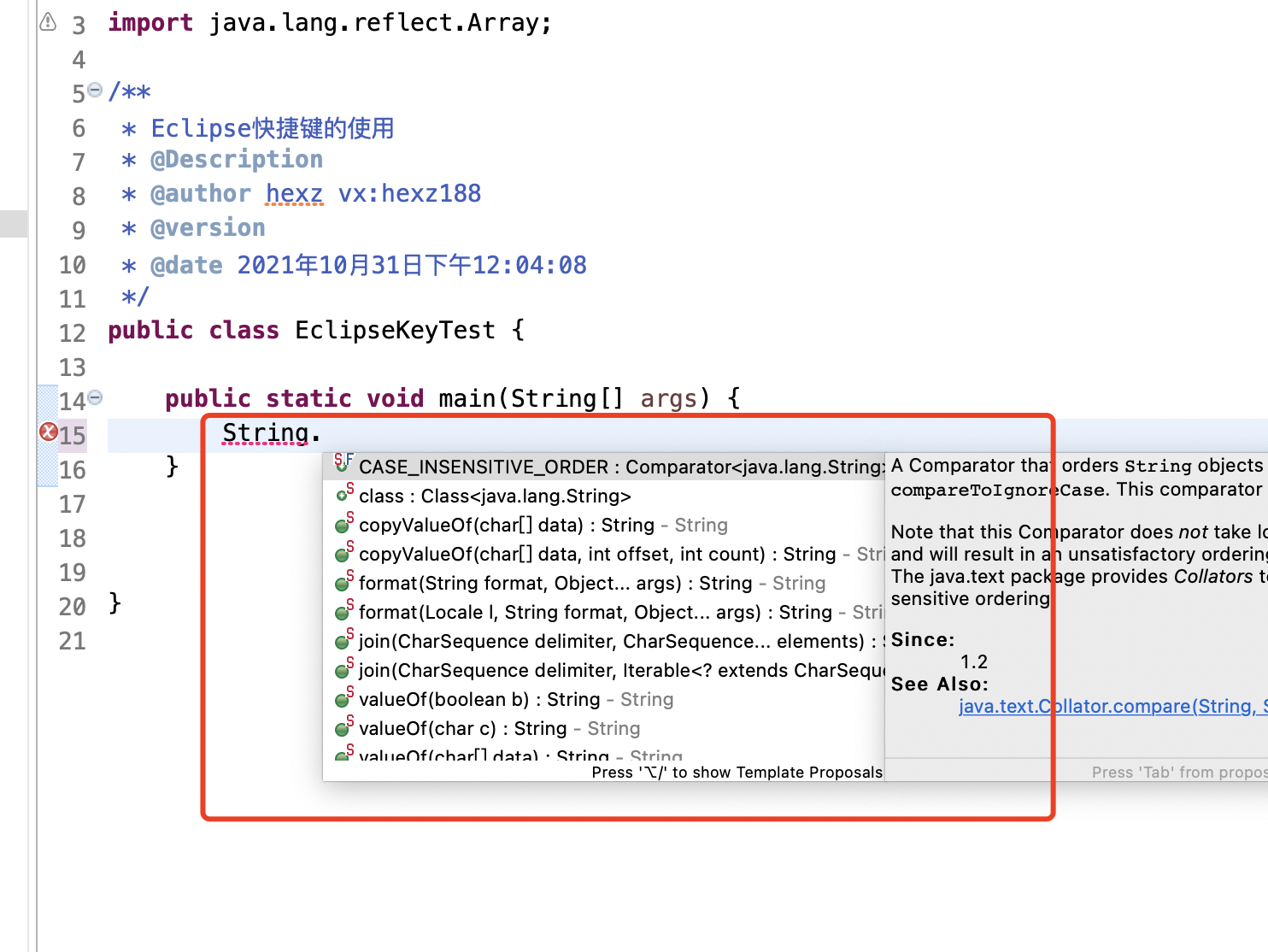Click the CASE_INSENSITIVE_ORDER static field icon
This screenshot has height=952, width=1268.
click(343, 465)
